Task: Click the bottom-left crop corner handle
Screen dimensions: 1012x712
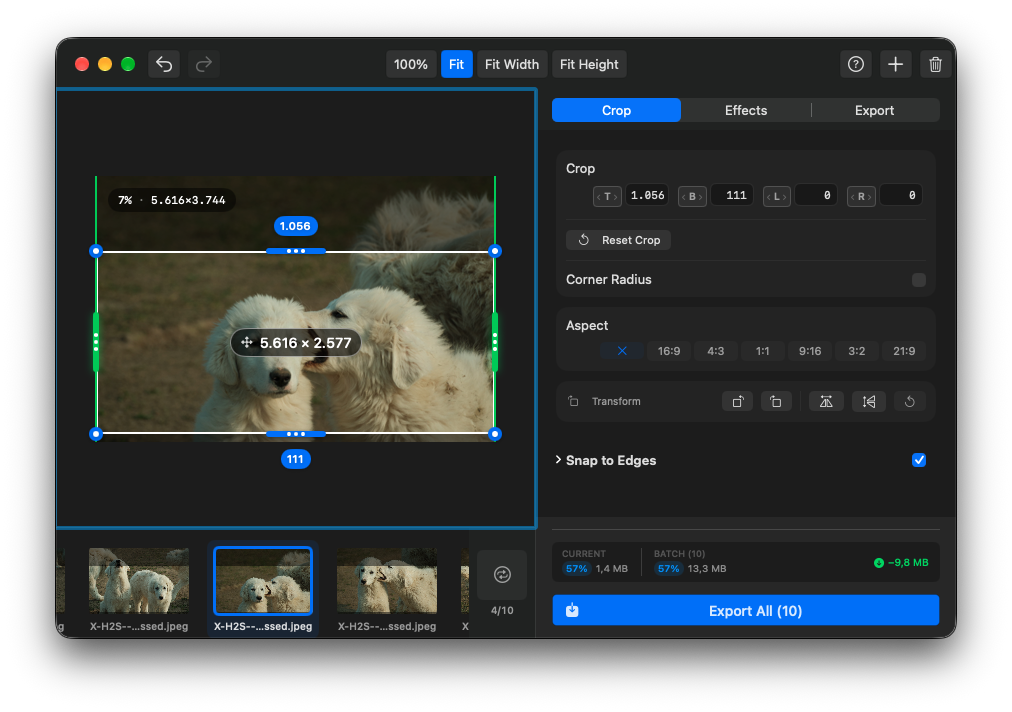Action: (96, 434)
